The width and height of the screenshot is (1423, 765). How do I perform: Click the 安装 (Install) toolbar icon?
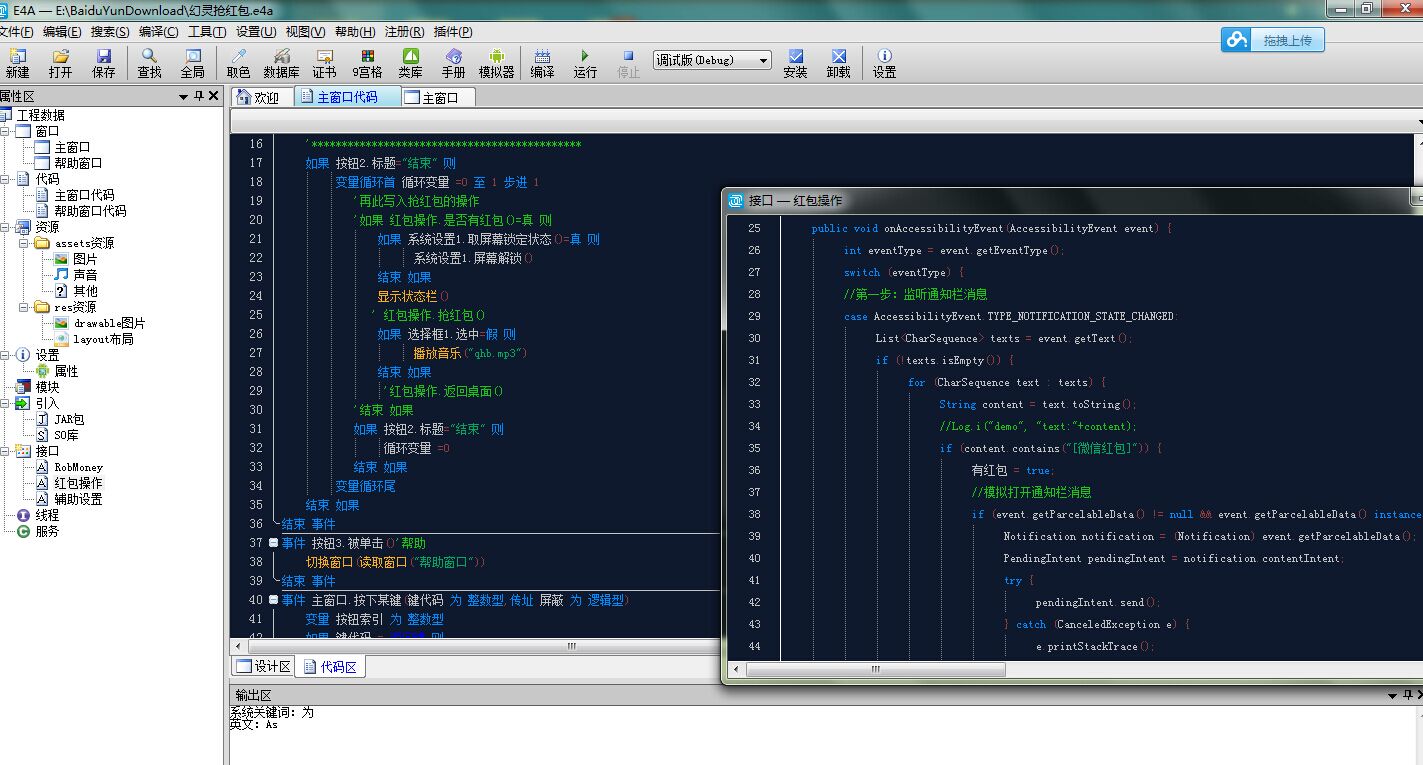pyautogui.click(x=795, y=63)
